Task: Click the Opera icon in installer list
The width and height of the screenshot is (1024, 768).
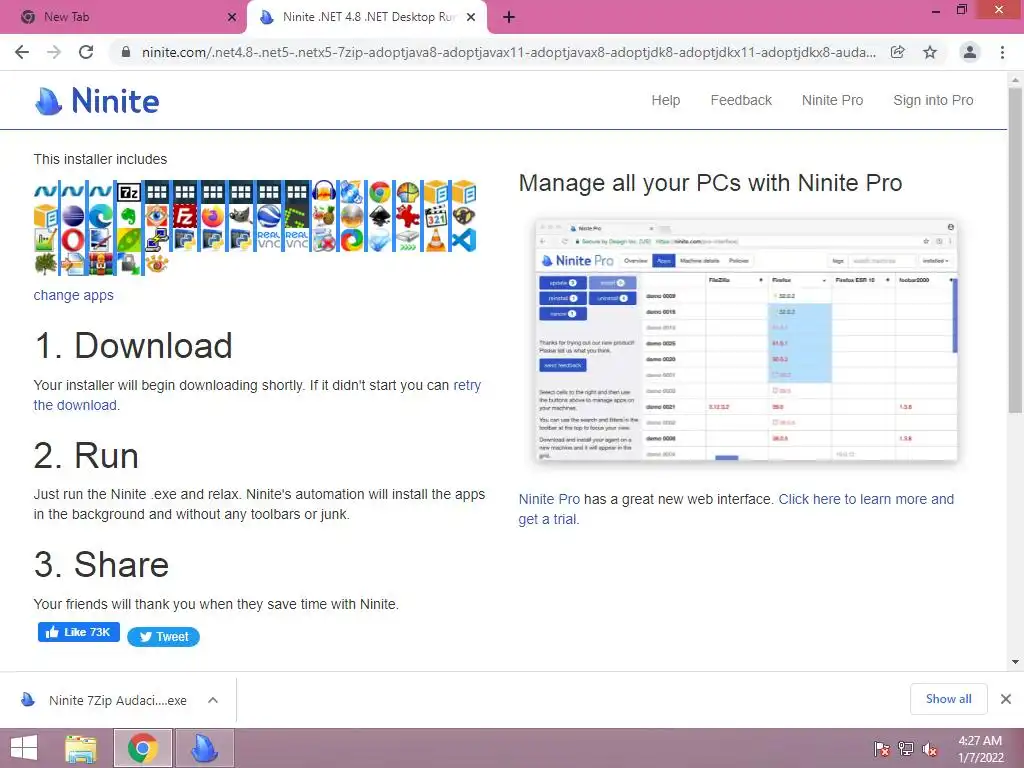Action: tap(72, 239)
